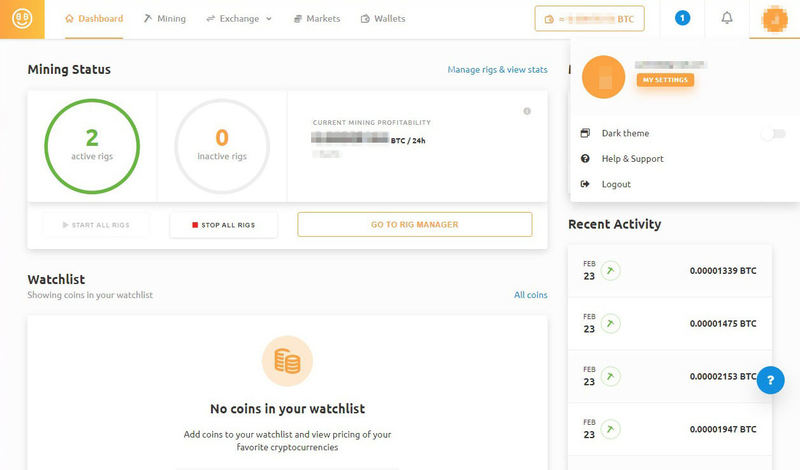Select Logout from profile menu

tap(616, 184)
